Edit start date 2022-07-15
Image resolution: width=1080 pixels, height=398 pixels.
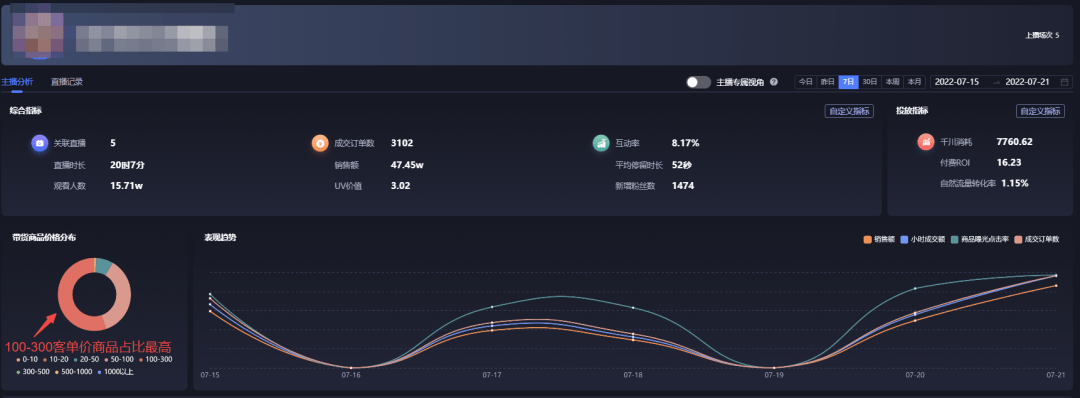point(958,82)
